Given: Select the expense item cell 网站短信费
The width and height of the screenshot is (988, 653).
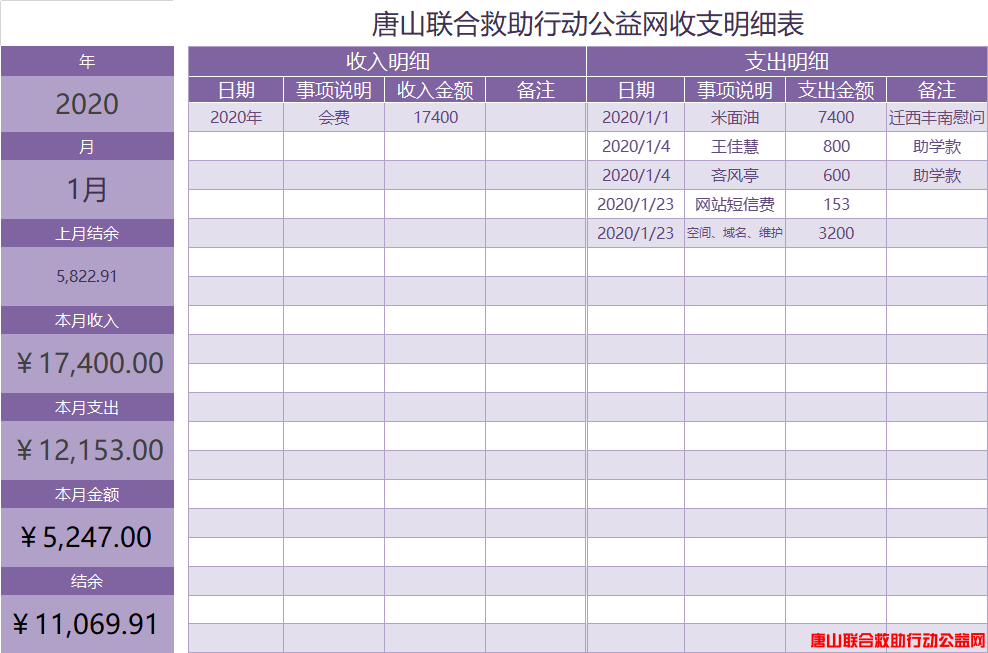Looking at the screenshot, I should [x=735, y=204].
